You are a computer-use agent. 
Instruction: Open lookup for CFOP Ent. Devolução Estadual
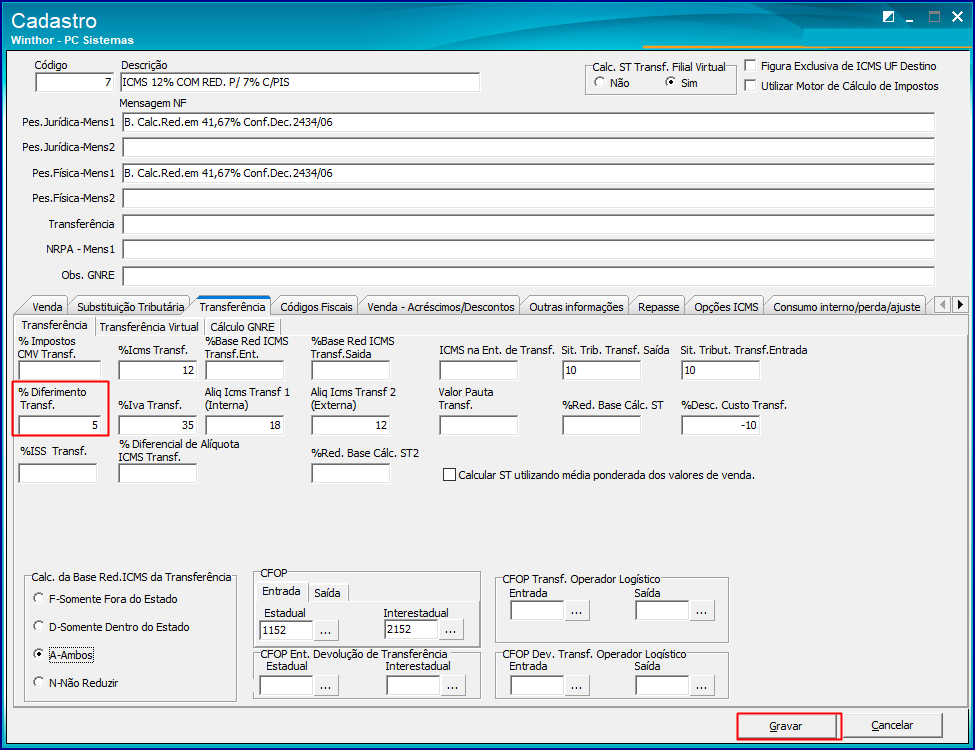[326, 686]
